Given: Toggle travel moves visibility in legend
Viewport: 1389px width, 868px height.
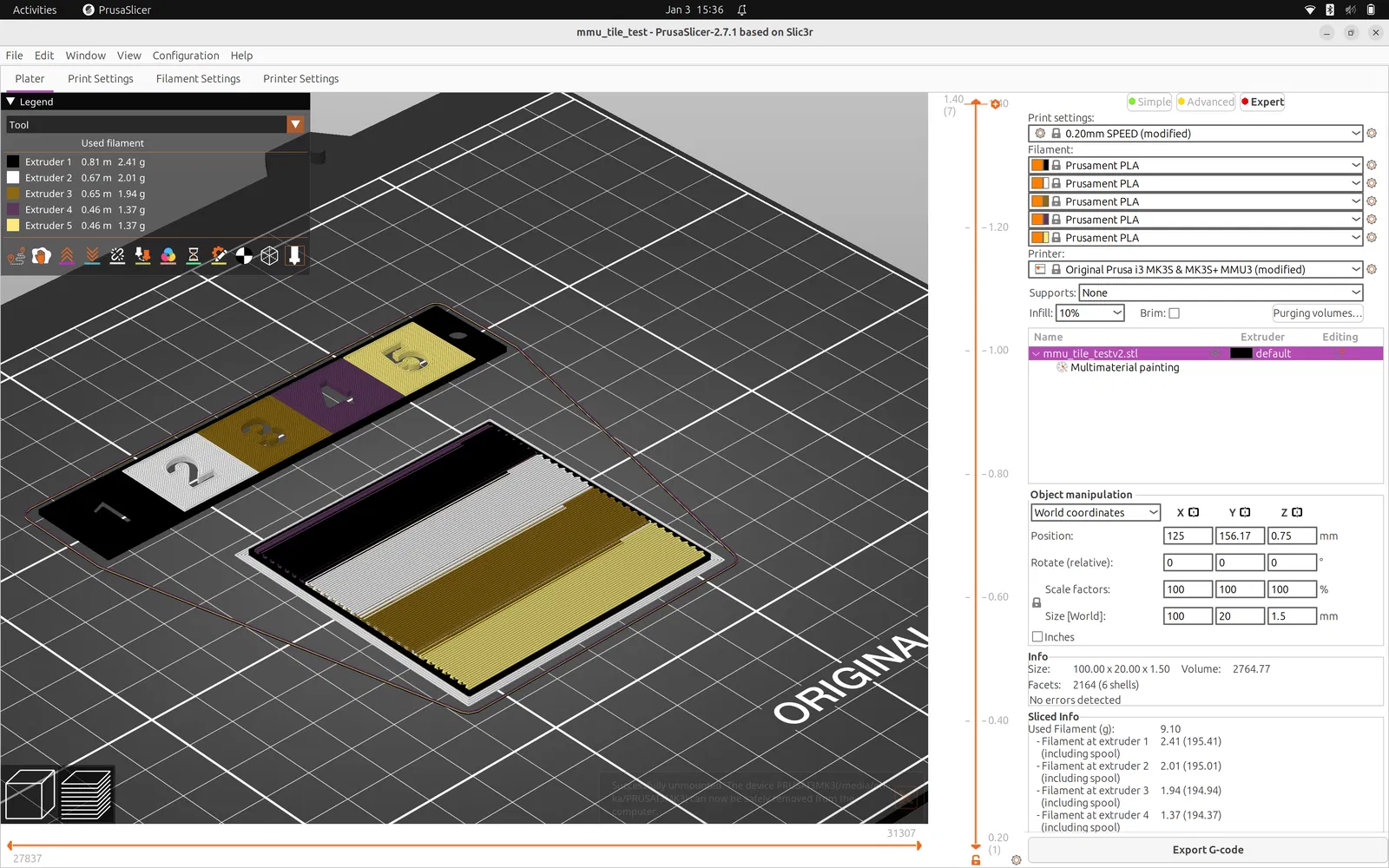Looking at the screenshot, I should pyautogui.click(x=16, y=256).
